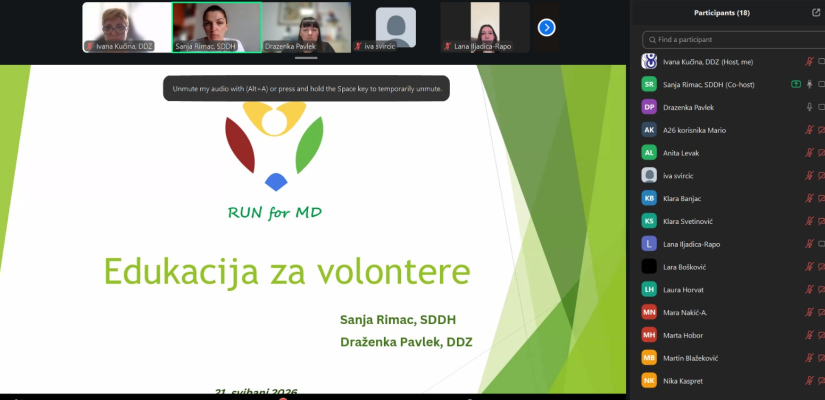825x400 pixels.
Task: Select participant name Anita Levak
Action: pos(681,153)
